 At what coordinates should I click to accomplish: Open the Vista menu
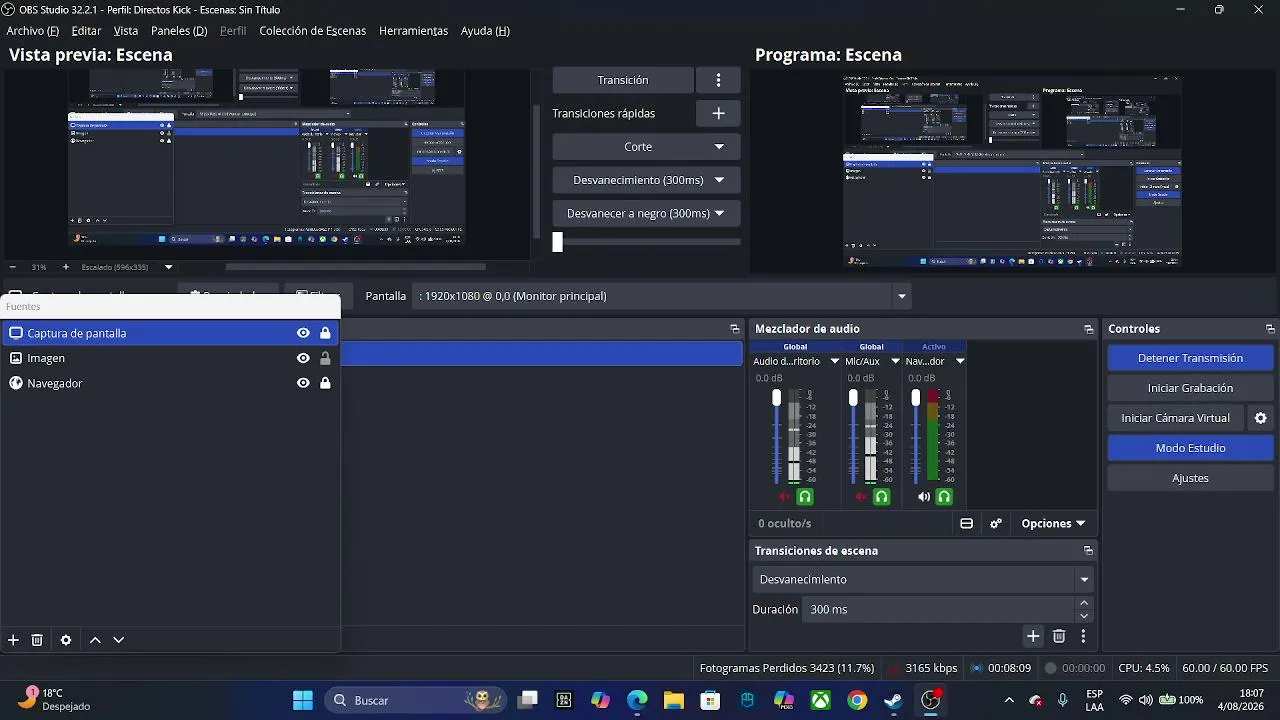tap(126, 31)
